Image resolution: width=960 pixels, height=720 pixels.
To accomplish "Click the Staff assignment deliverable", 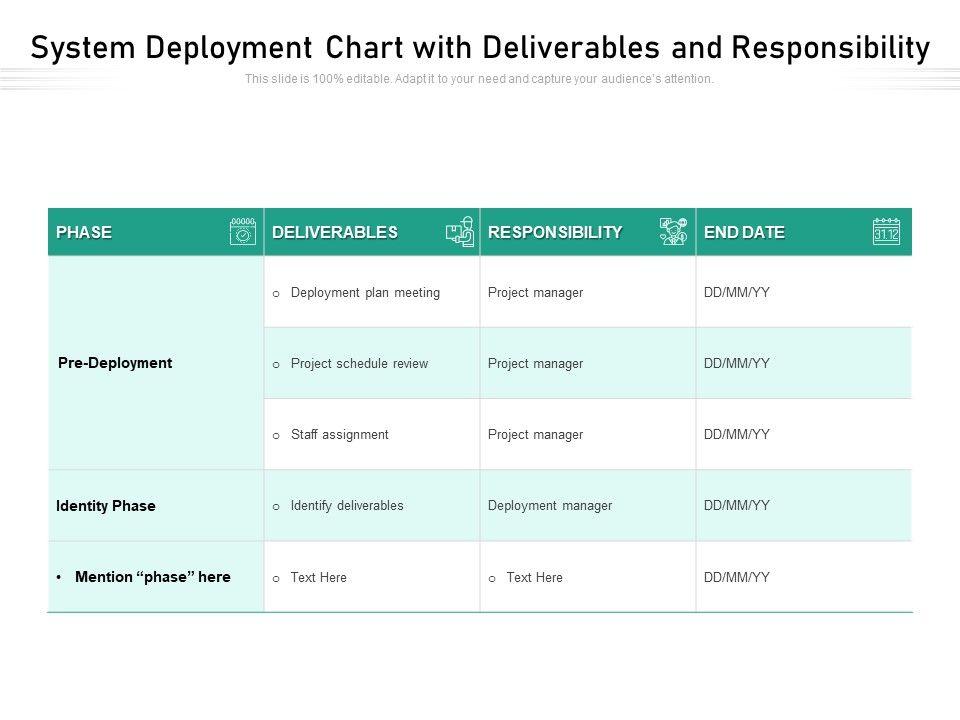I will 339,435.
